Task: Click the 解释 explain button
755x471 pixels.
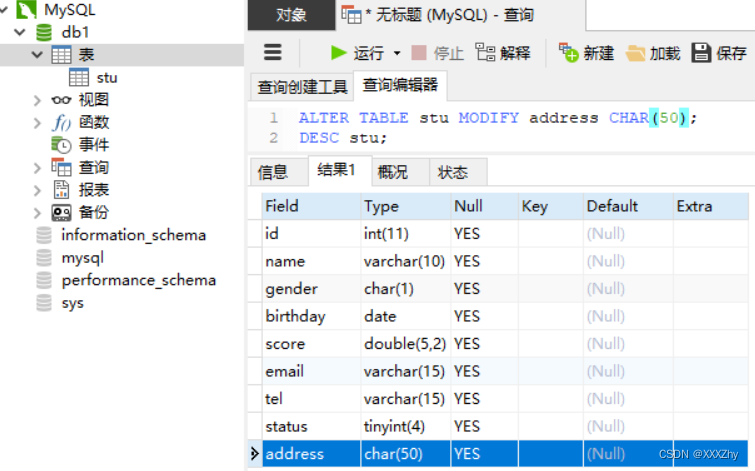Action: (x=503, y=52)
